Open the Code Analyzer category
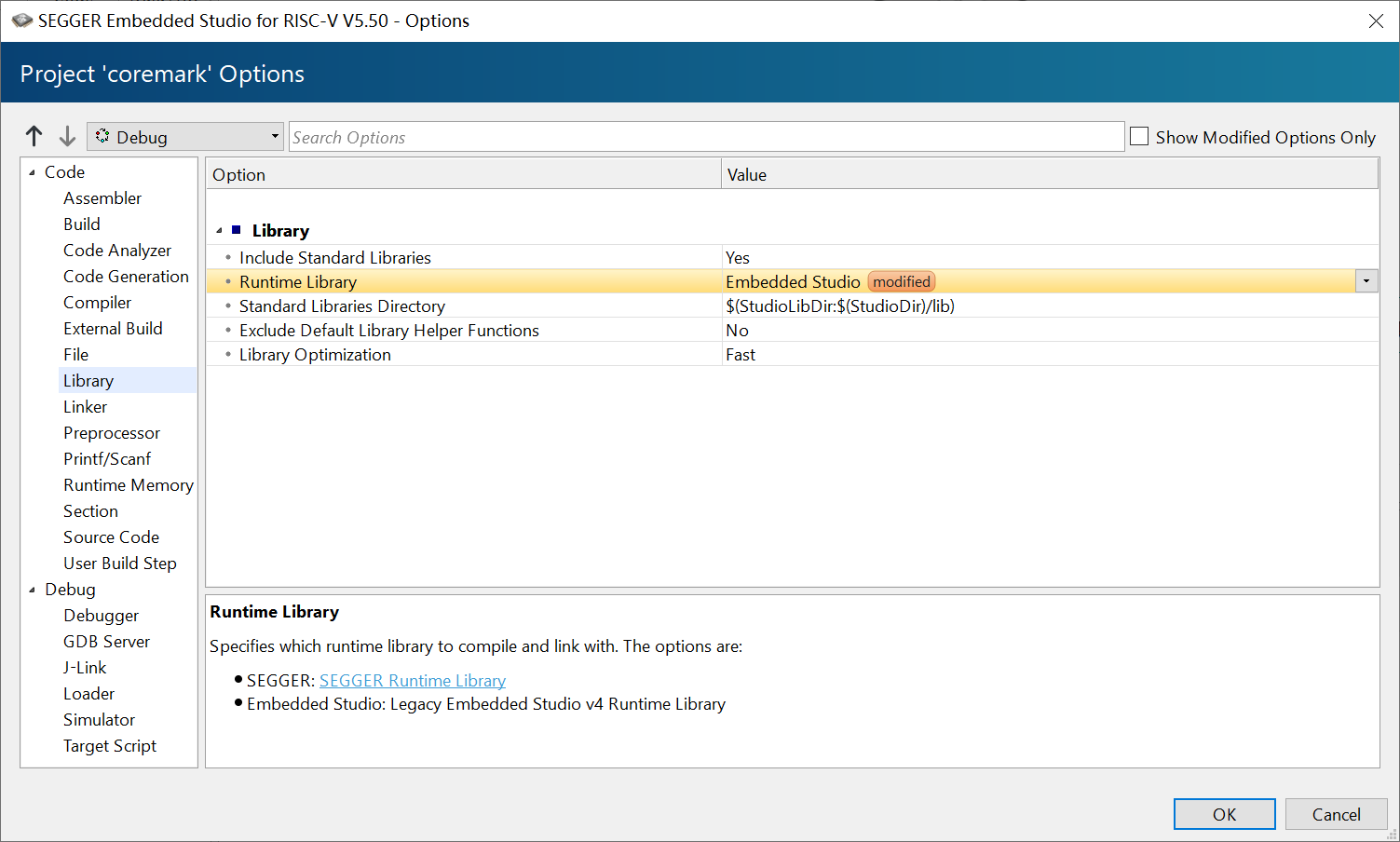This screenshot has height=842, width=1400. click(x=117, y=251)
